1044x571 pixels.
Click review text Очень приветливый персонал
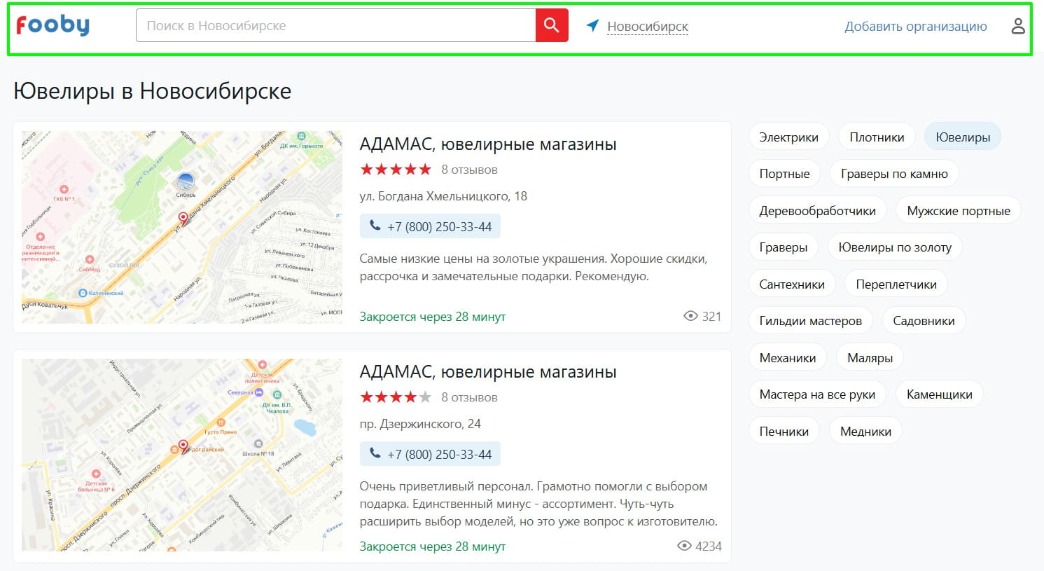pyautogui.click(x=539, y=504)
